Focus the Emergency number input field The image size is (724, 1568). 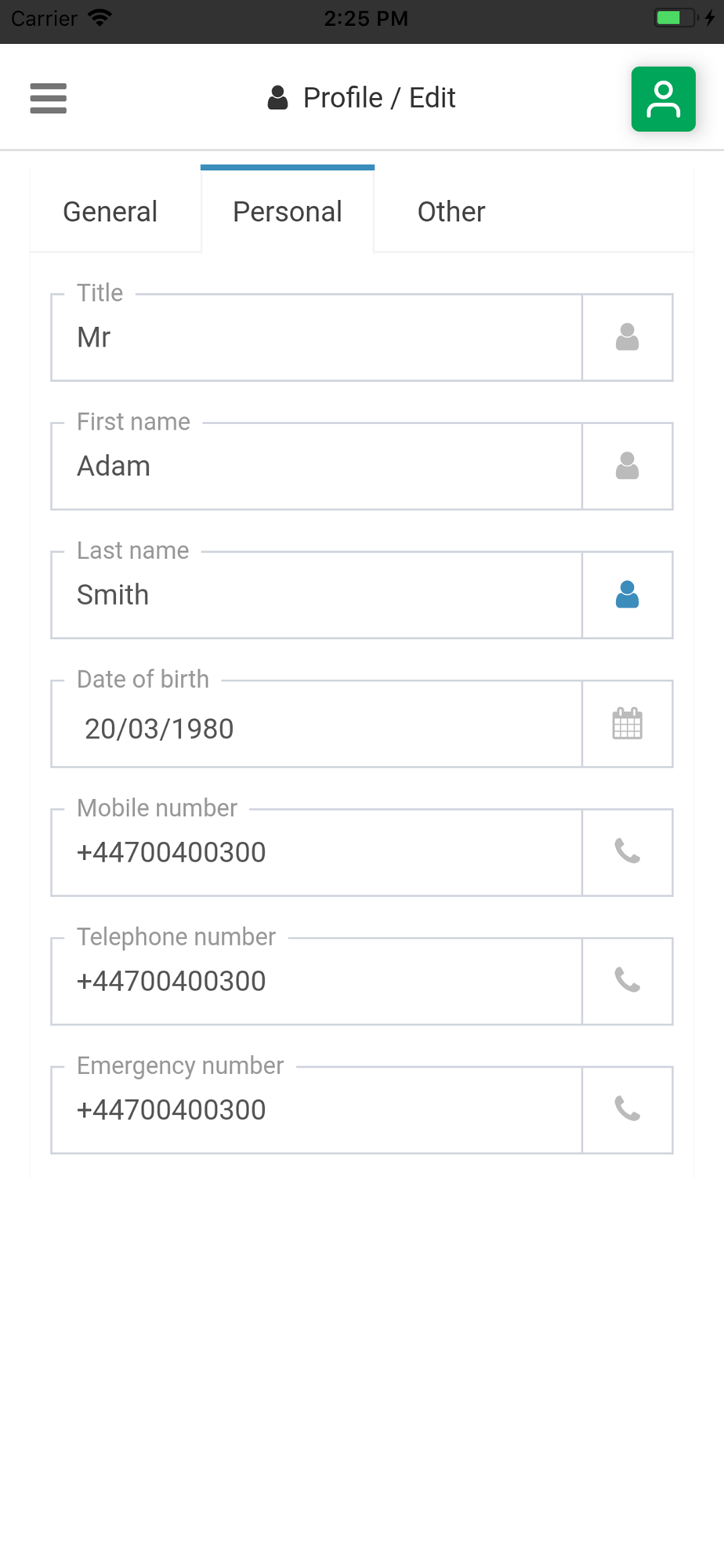317,1109
